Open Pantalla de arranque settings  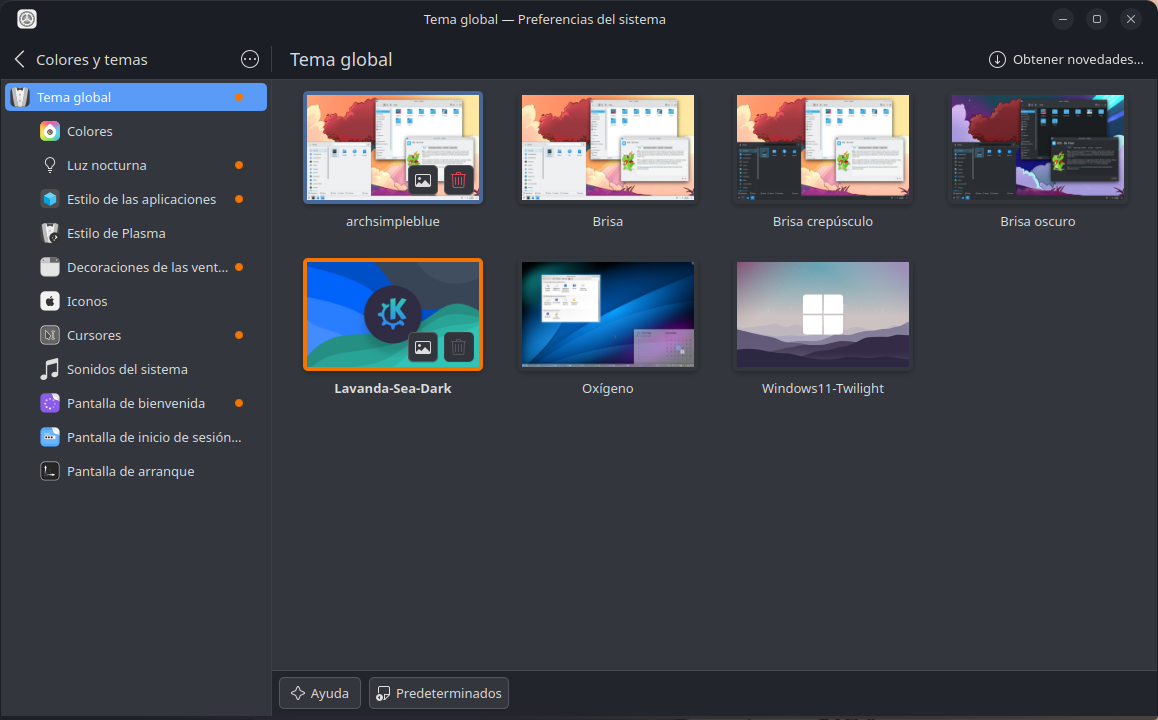(130, 471)
